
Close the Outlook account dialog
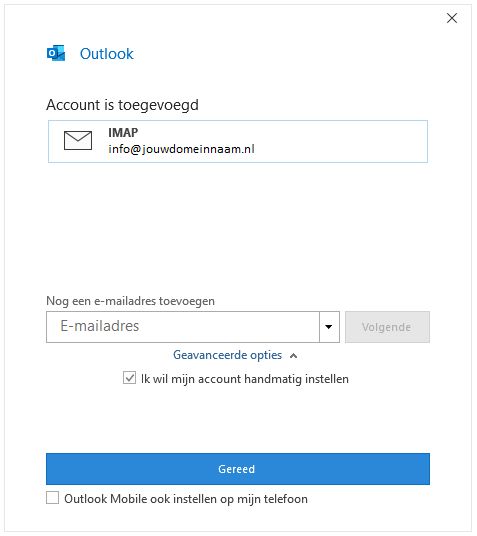[x=452, y=18]
